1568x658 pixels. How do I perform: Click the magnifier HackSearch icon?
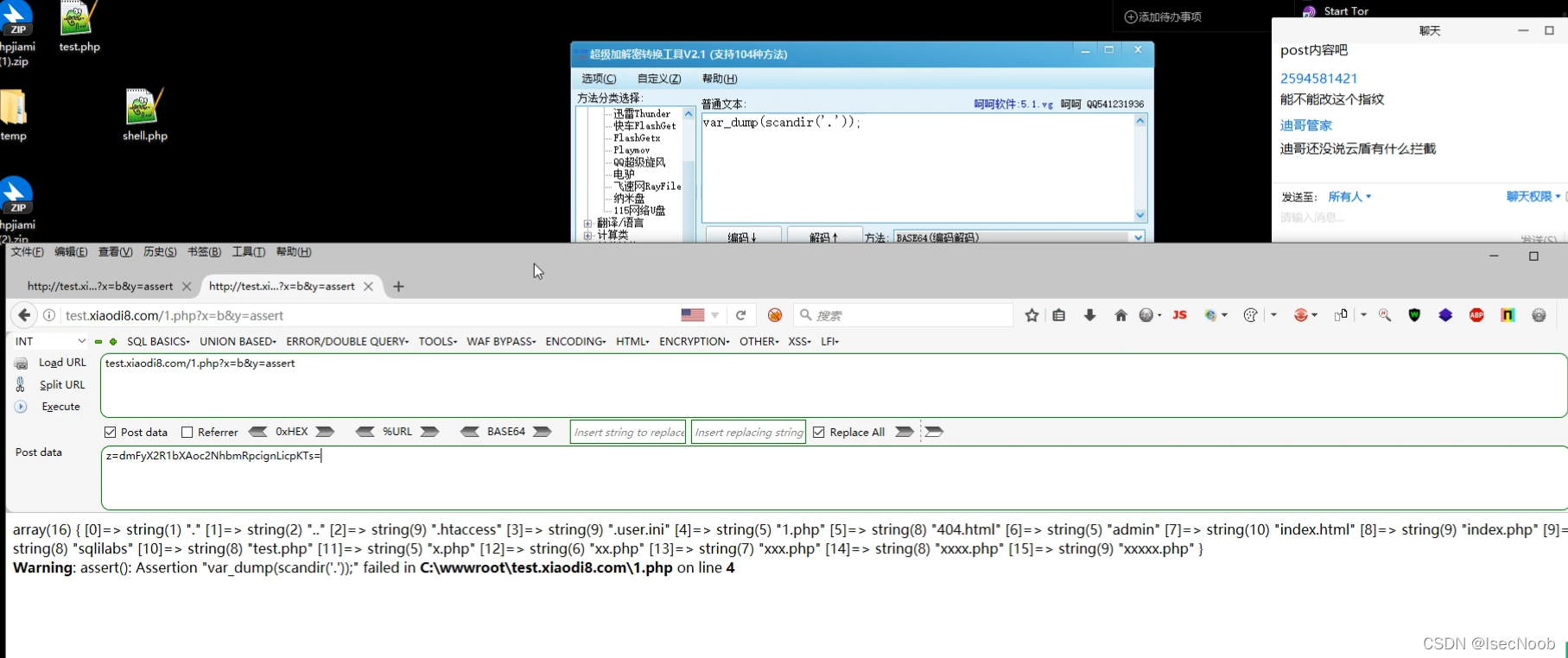1385,315
